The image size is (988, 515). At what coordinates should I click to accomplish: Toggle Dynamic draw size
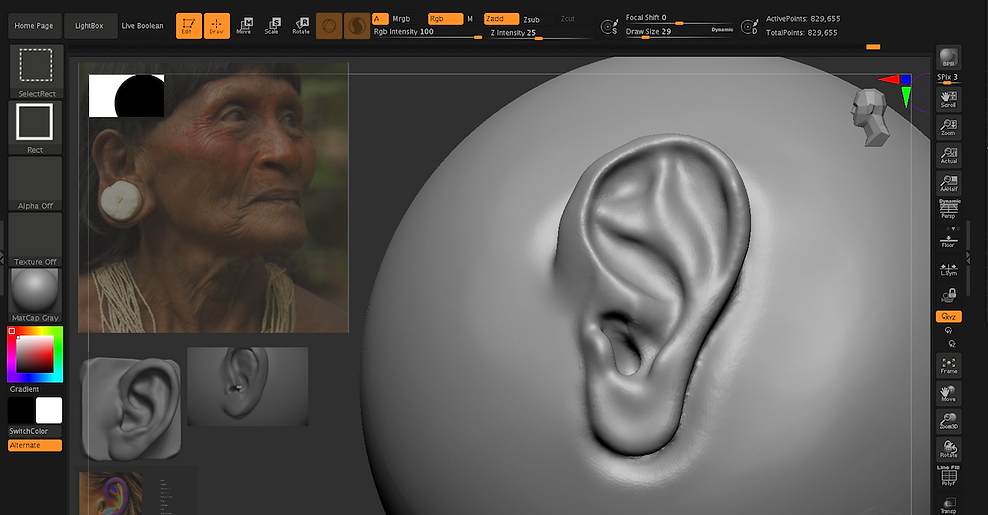[x=722, y=30]
